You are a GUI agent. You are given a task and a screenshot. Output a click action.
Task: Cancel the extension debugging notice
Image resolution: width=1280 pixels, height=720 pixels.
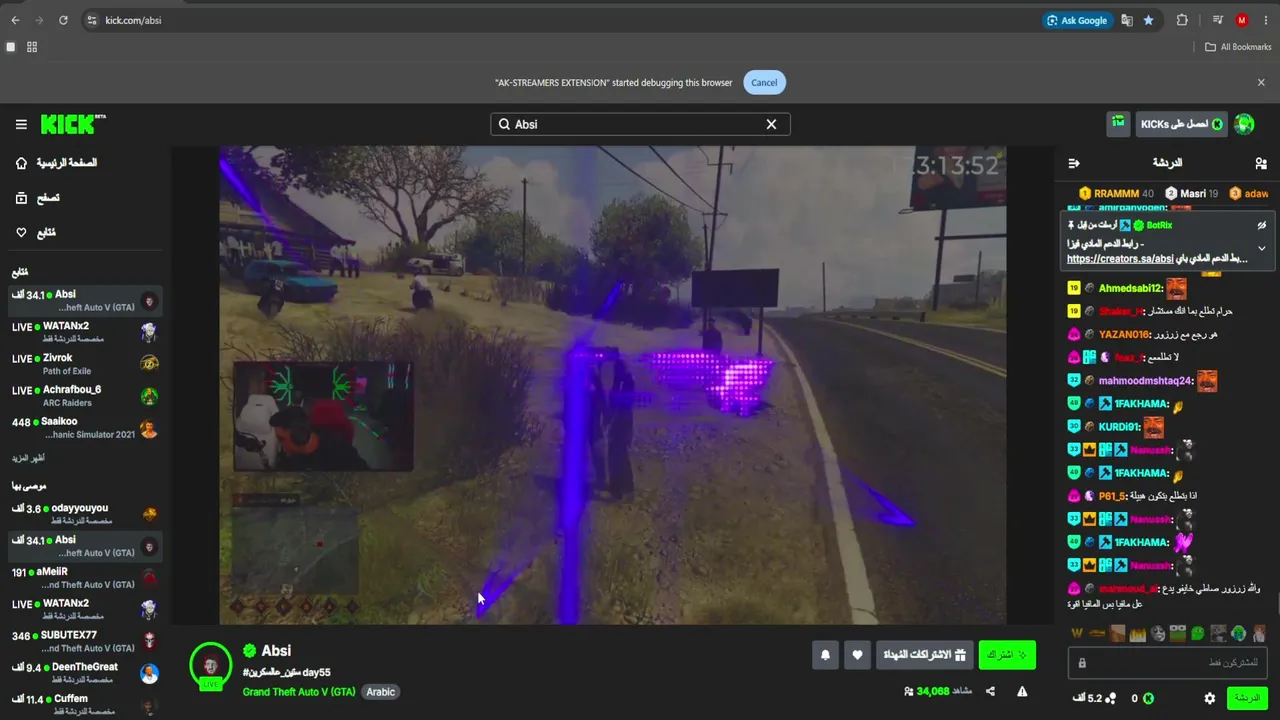(x=764, y=83)
